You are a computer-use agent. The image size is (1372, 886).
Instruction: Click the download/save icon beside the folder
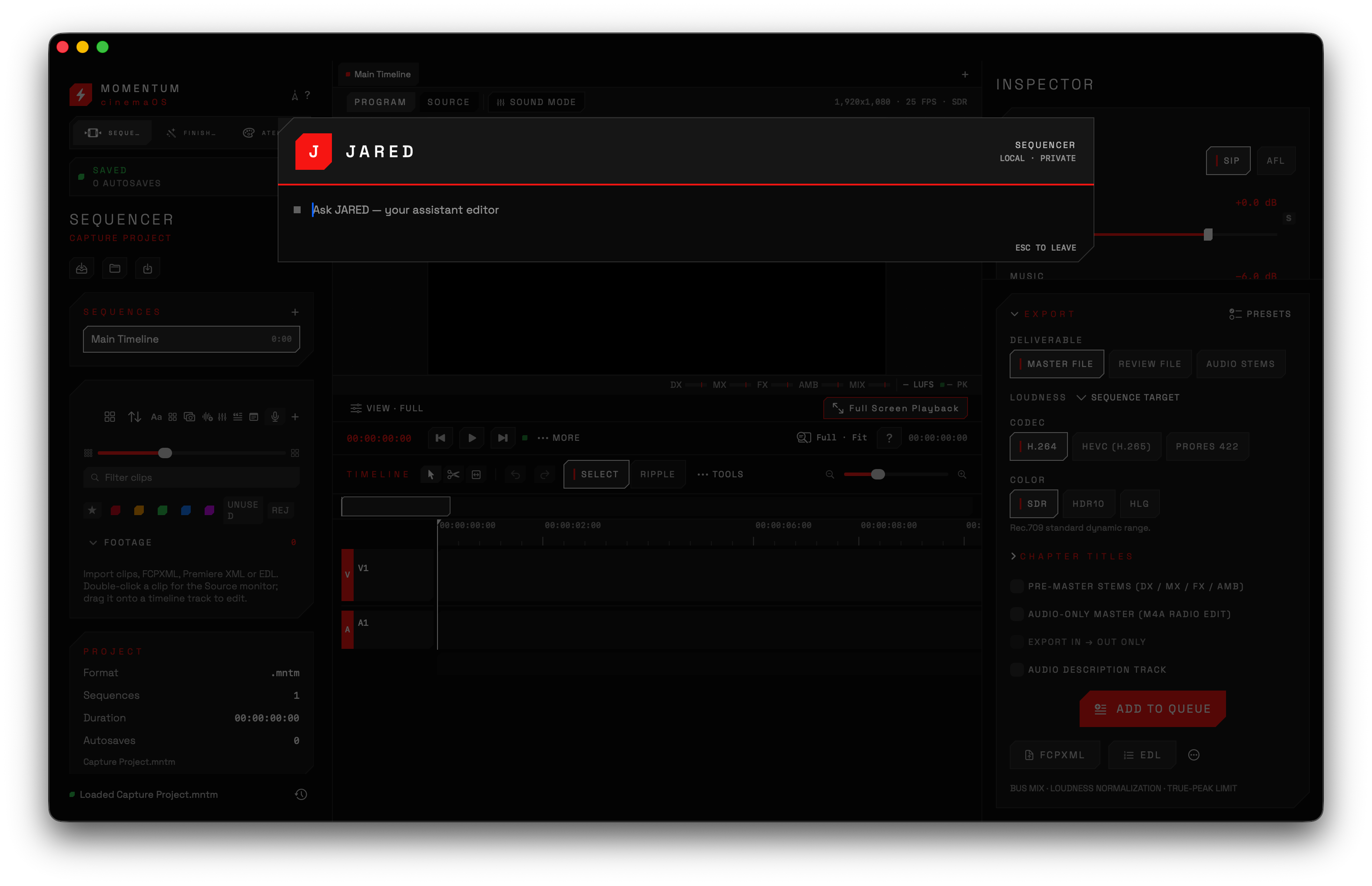147,269
